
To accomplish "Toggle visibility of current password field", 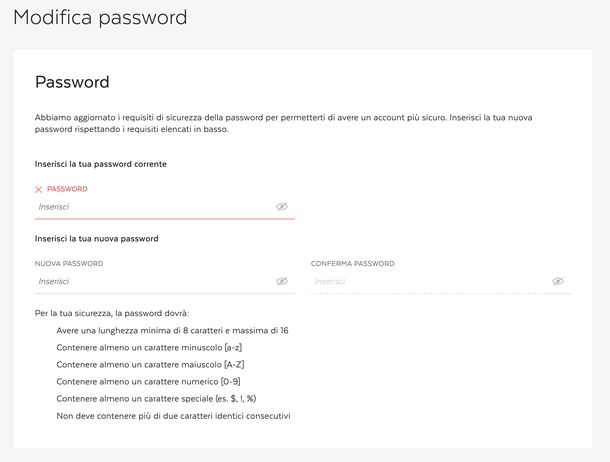I will point(282,207).
